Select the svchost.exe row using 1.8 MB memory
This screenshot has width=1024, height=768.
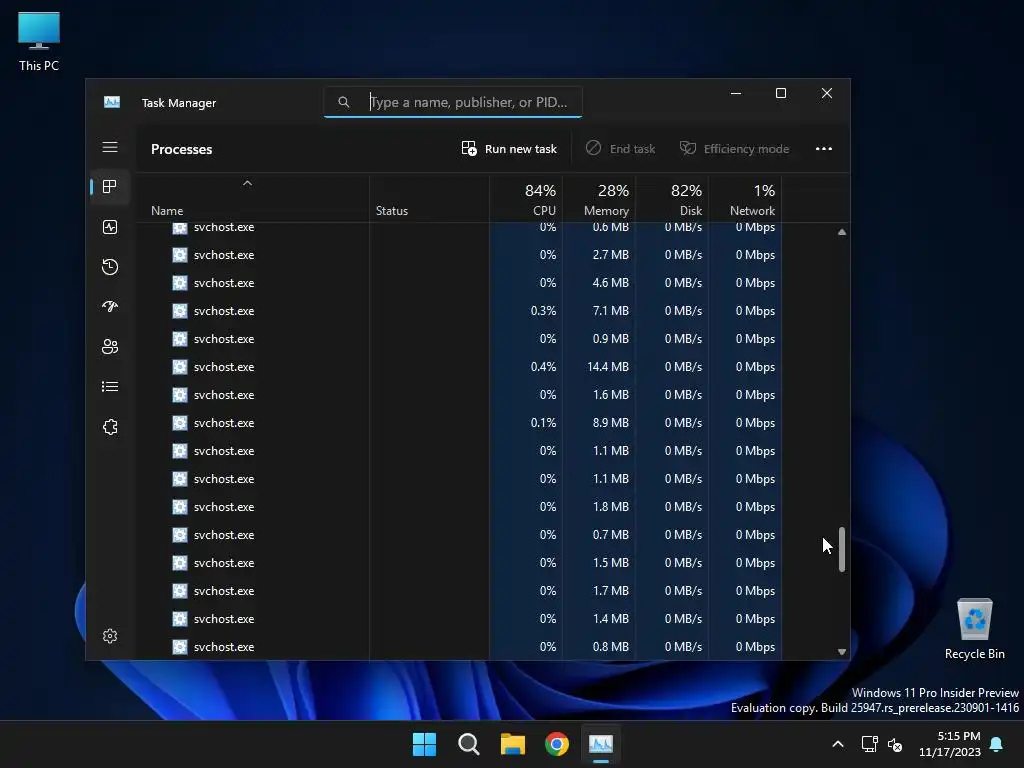point(459,507)
